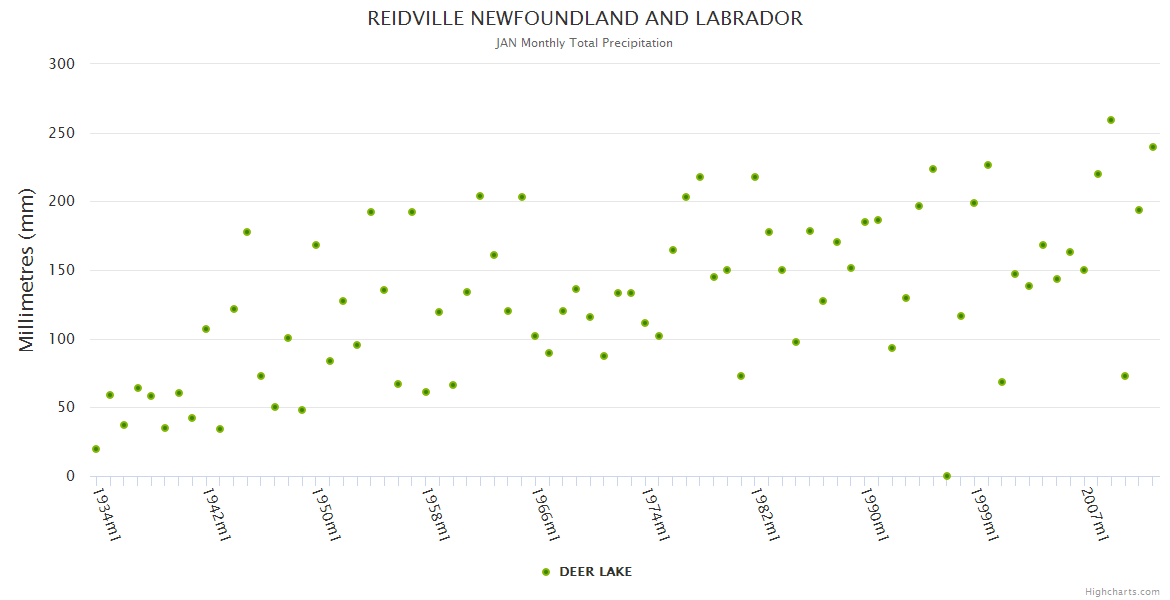Click the 300 y-axis value label

click(62, 64)
